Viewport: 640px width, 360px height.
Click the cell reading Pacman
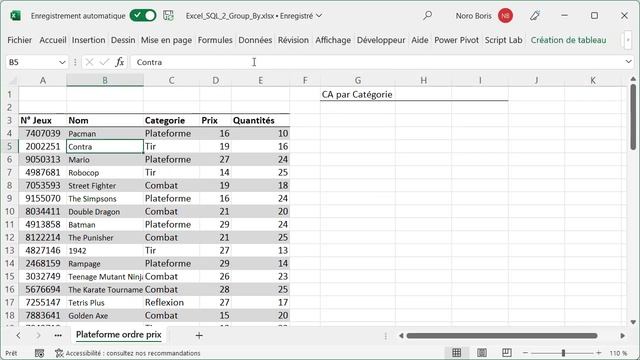coord(105,133)
